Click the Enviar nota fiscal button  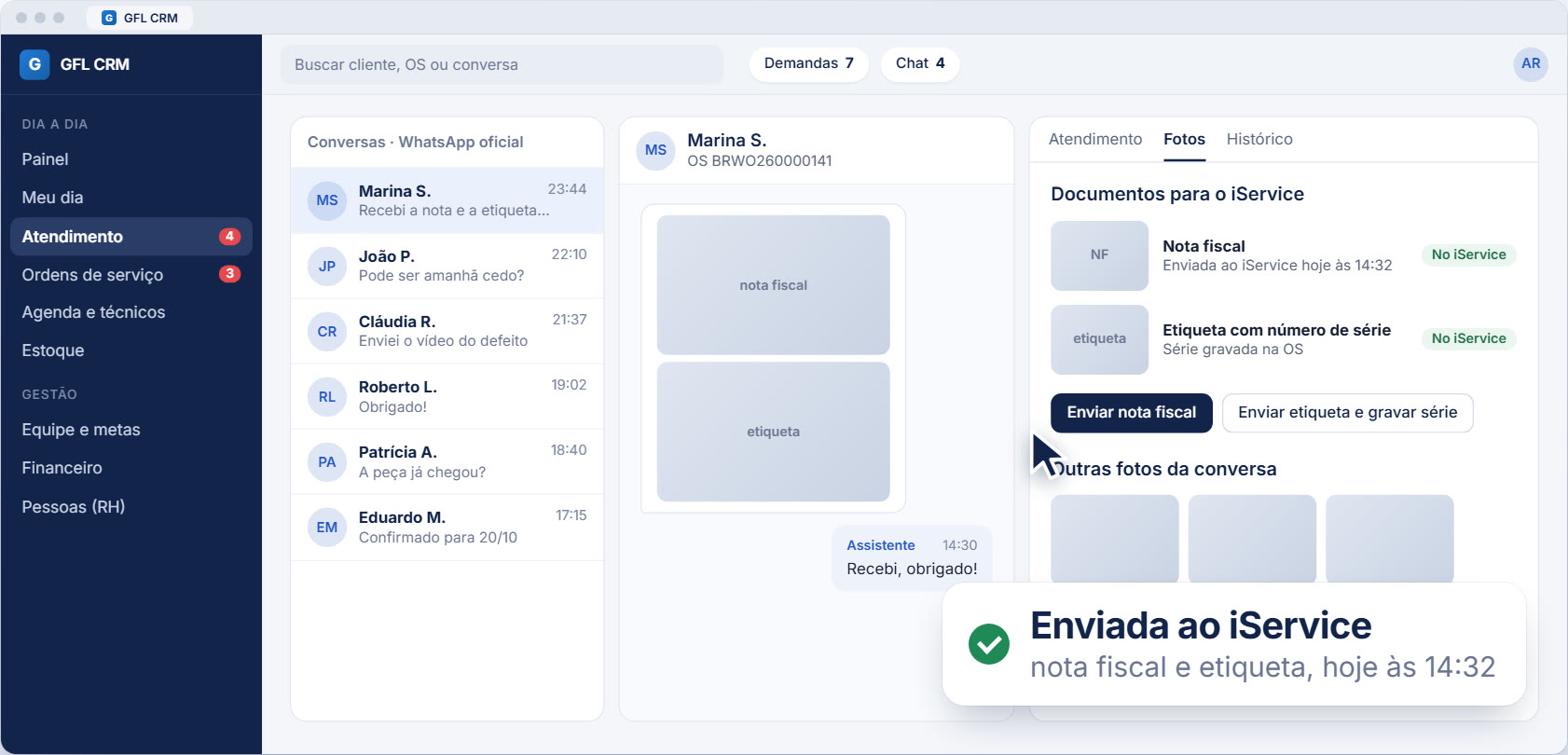pos(1132,413)
